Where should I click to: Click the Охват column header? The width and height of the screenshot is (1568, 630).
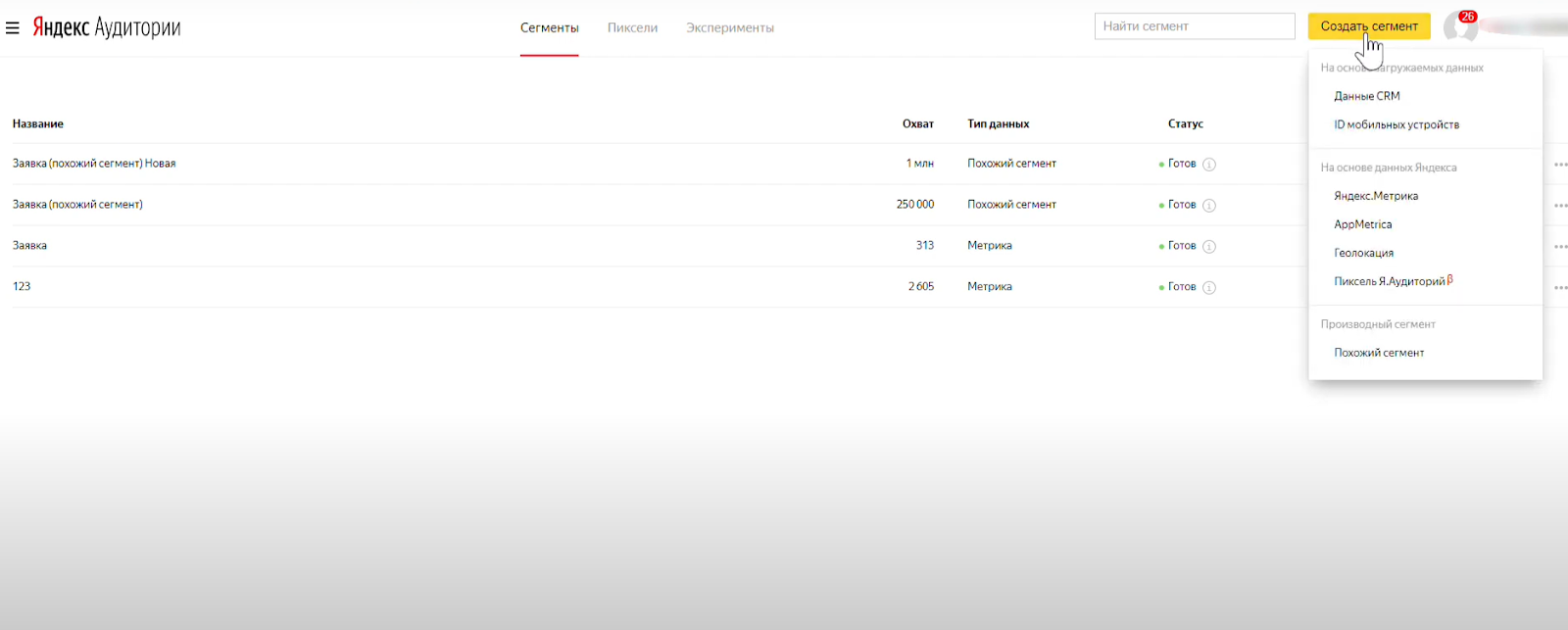pos(918,124)
